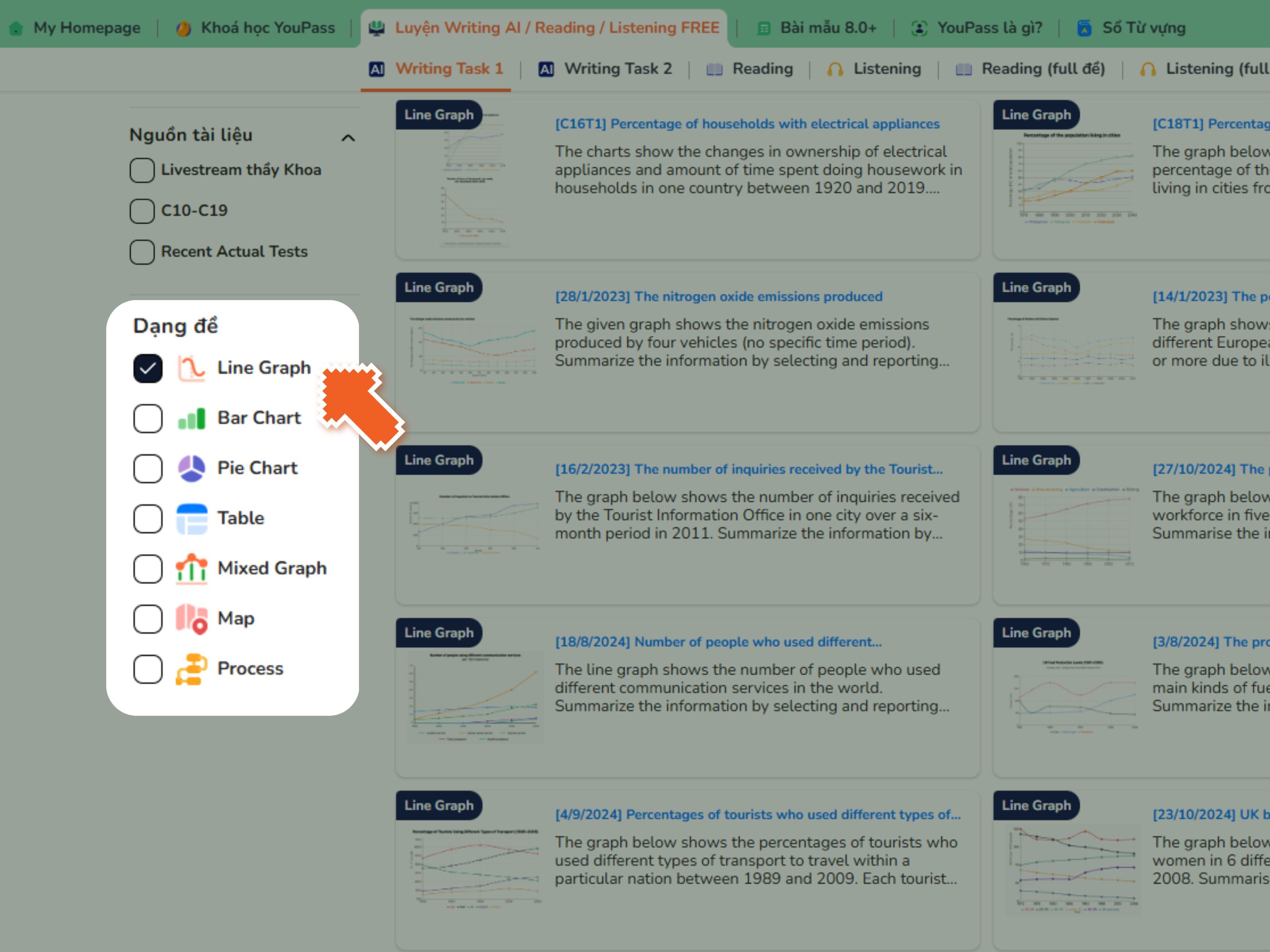Viewport: 1270px width, 952px height.
Task: Uncheck the Line Graph checkbox
Action: pos(148,368)
